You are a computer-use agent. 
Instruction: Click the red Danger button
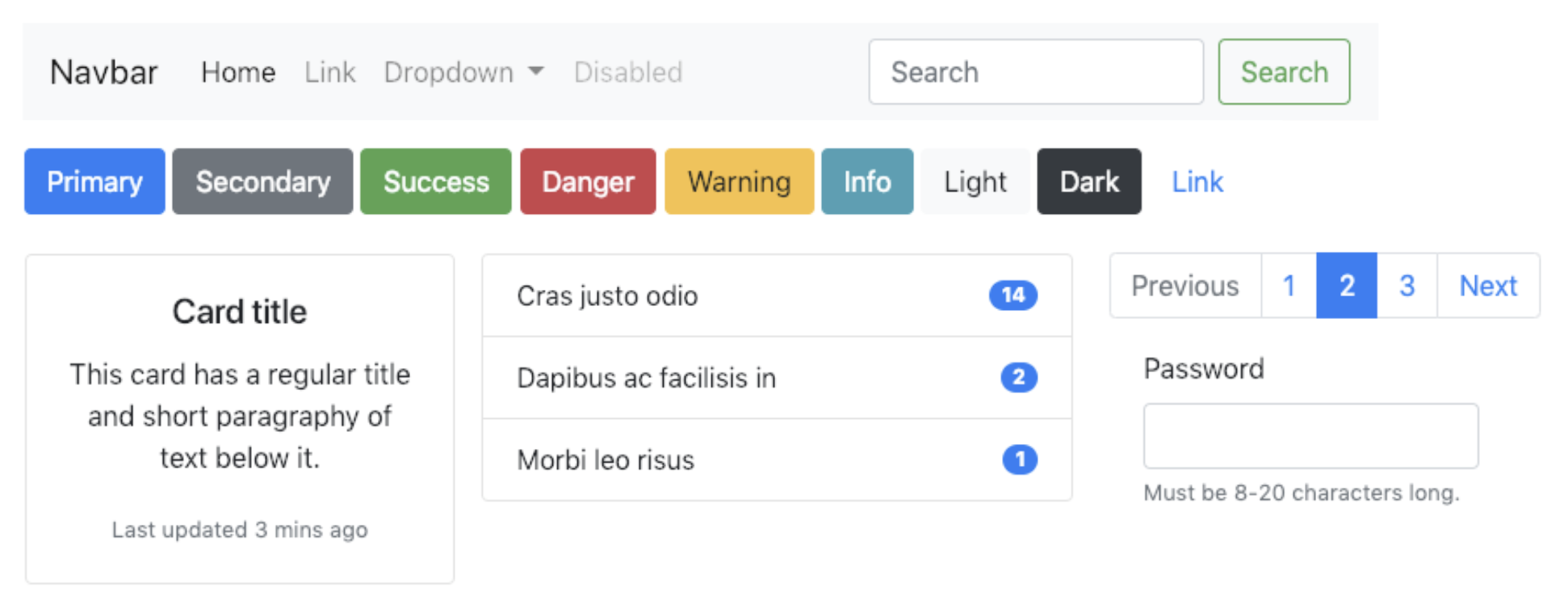(x=588, y=182)
